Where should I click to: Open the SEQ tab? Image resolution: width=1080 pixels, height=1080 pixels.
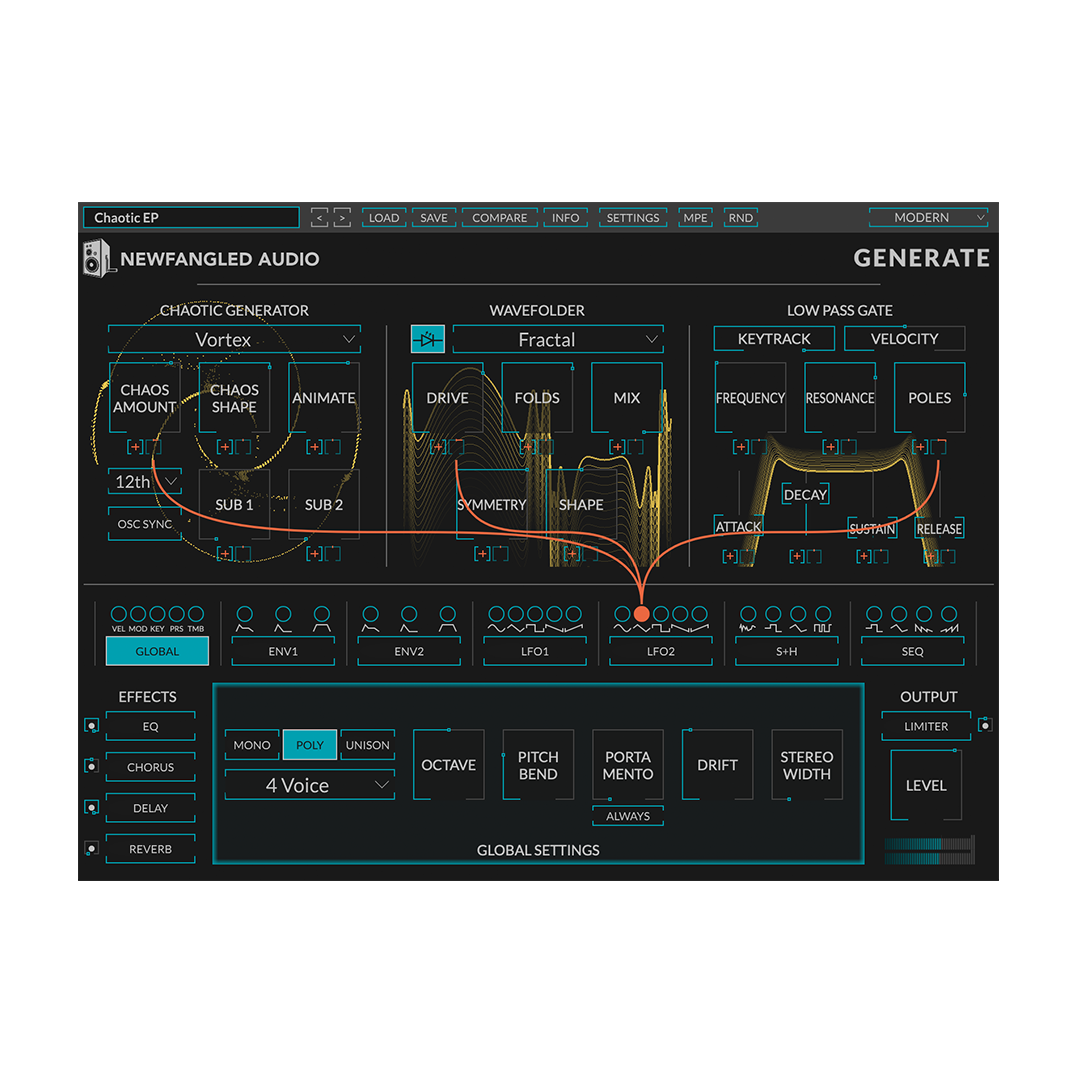(913, 651)
